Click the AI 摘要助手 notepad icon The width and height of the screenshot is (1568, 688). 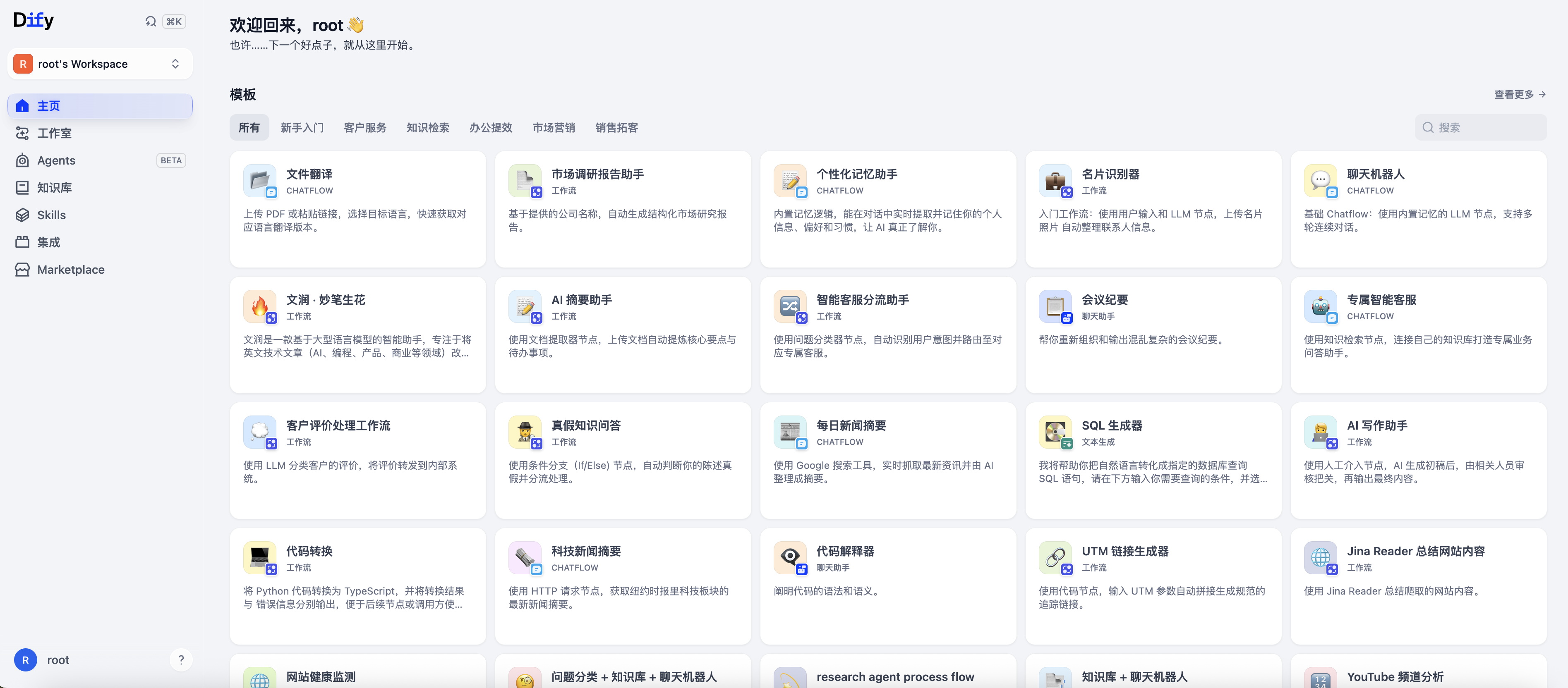click(525, 307)
